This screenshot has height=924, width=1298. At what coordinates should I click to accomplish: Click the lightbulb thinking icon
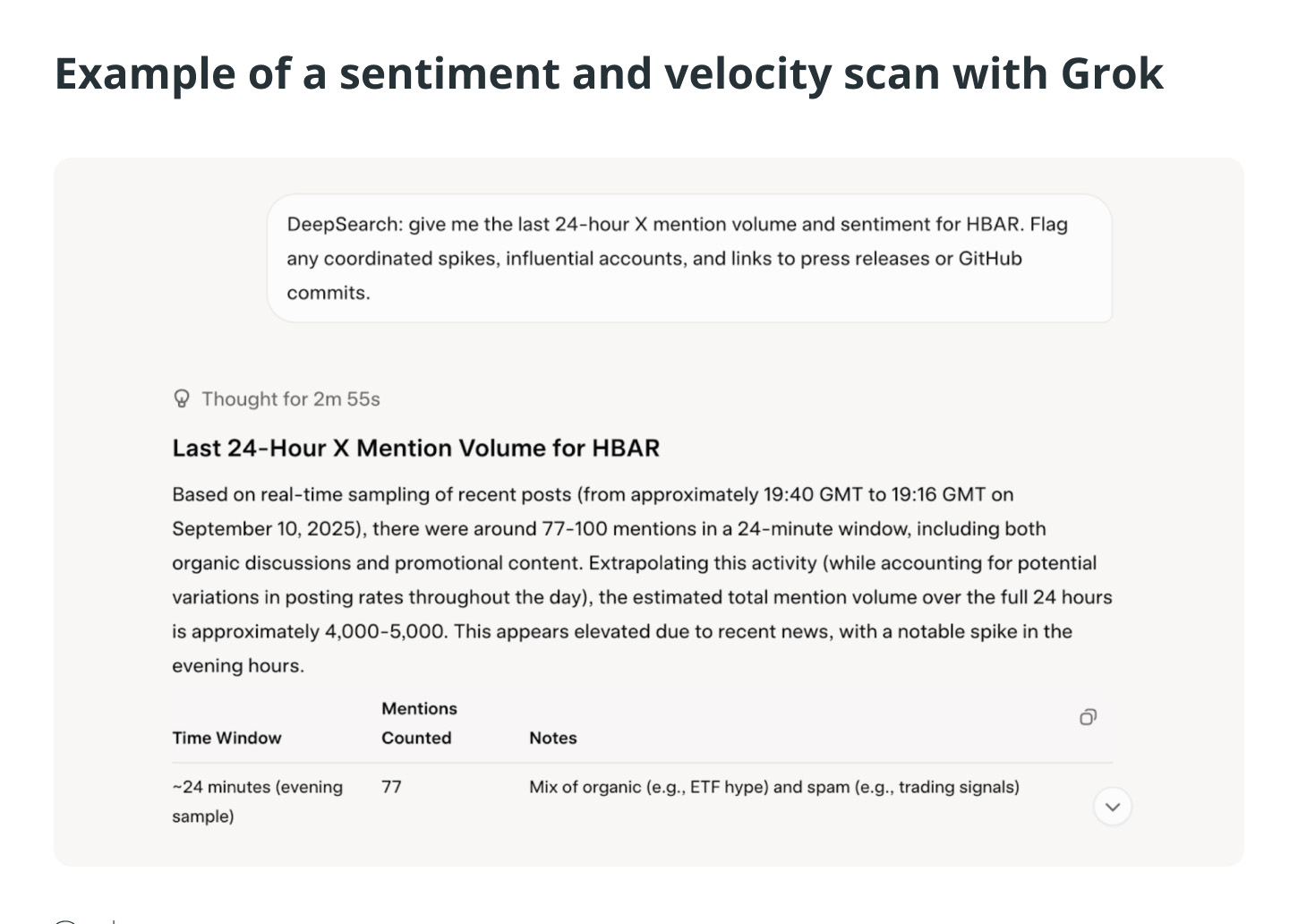coord(182,398)
